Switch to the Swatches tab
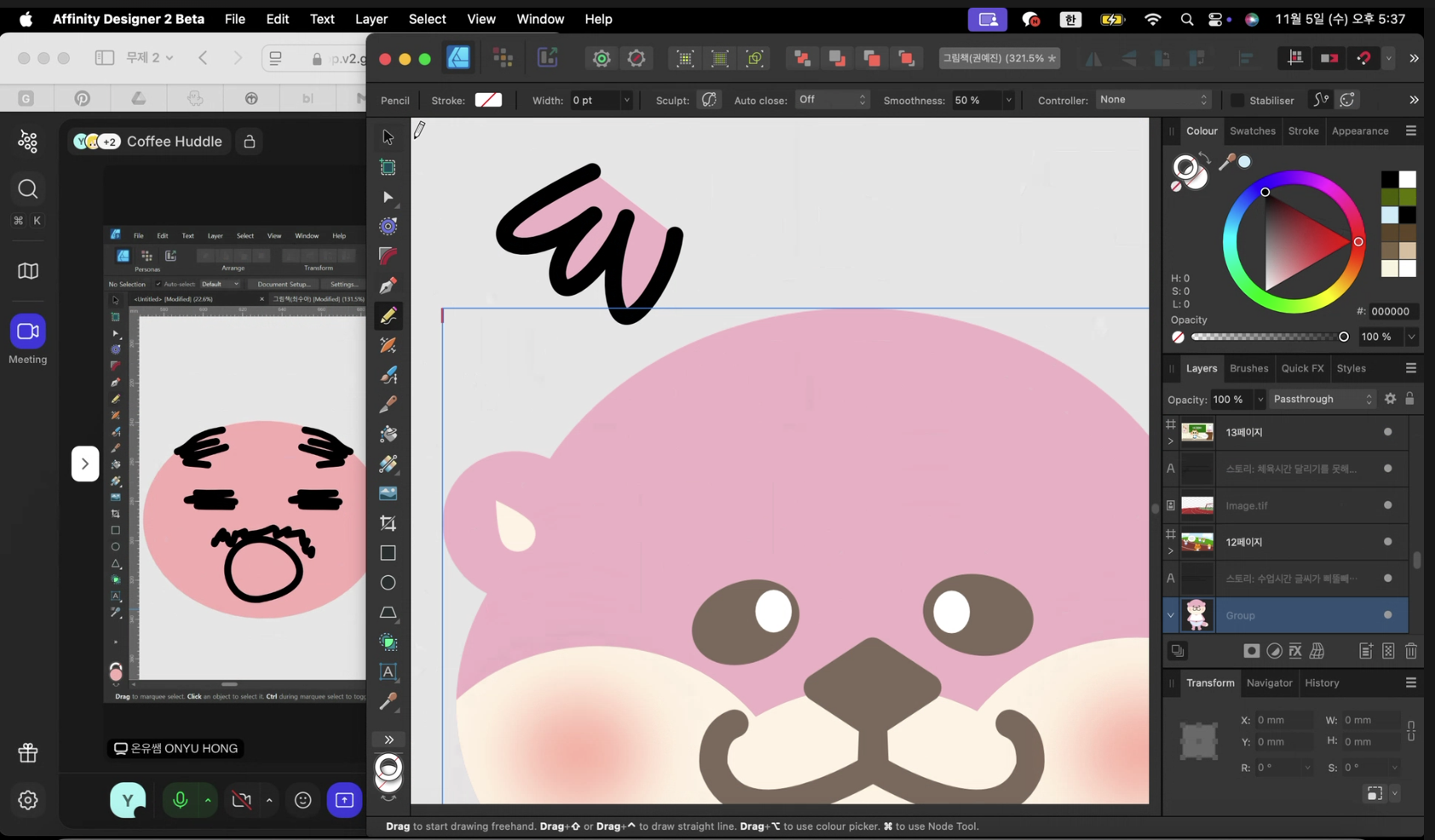This screenshot has height=840, width=1435. coord(1252,131)
